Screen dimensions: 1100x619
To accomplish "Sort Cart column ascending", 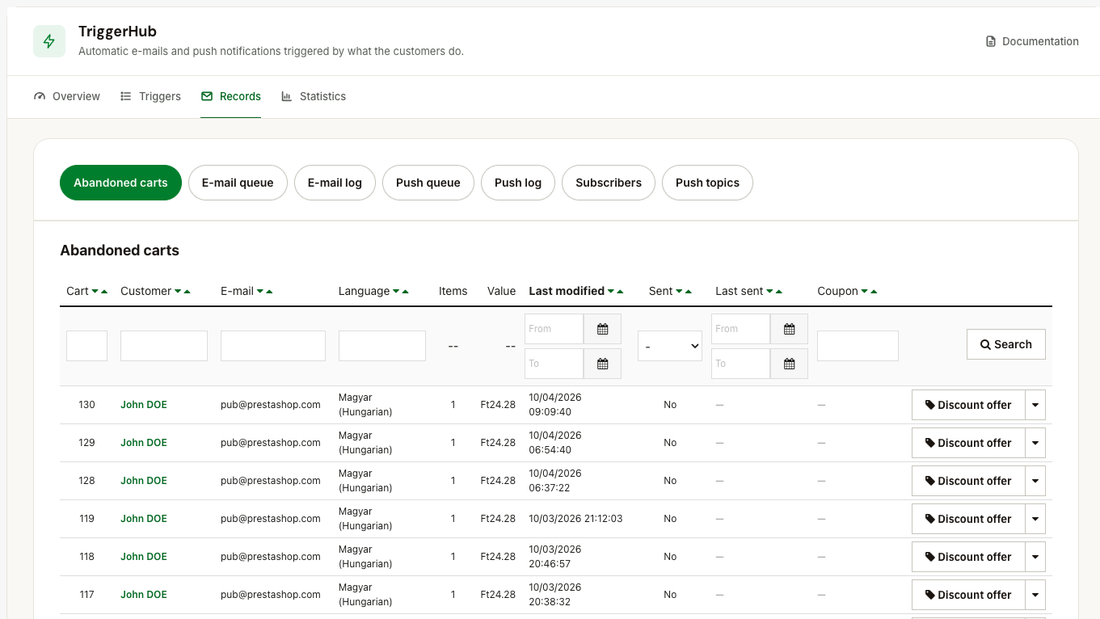I will tap(105, 291).
